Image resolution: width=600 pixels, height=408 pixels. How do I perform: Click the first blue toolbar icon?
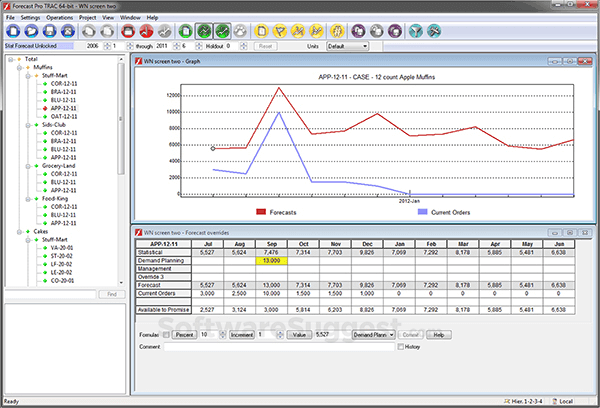click(12, 31)
